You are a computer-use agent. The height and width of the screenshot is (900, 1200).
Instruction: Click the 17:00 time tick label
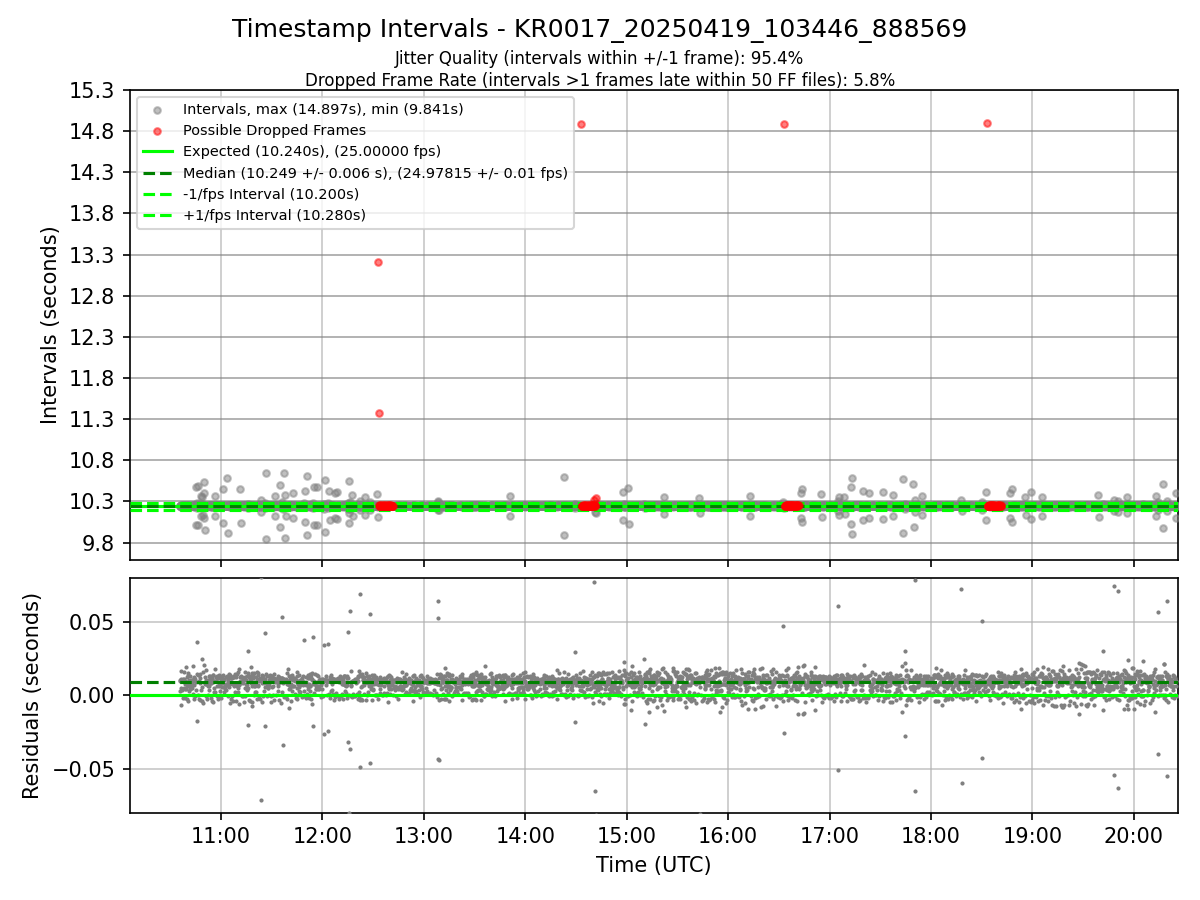click(x=830, y=835)
